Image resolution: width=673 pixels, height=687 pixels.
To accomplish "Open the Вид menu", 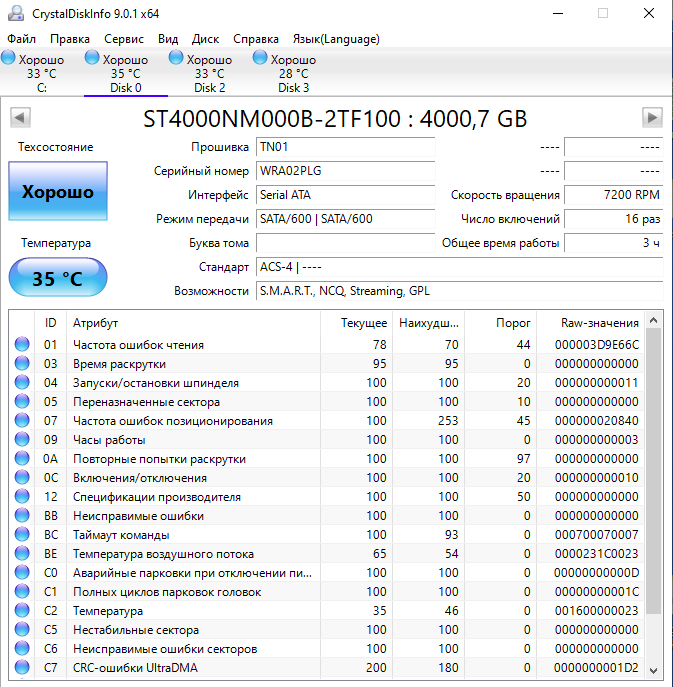I will (168, 39).
